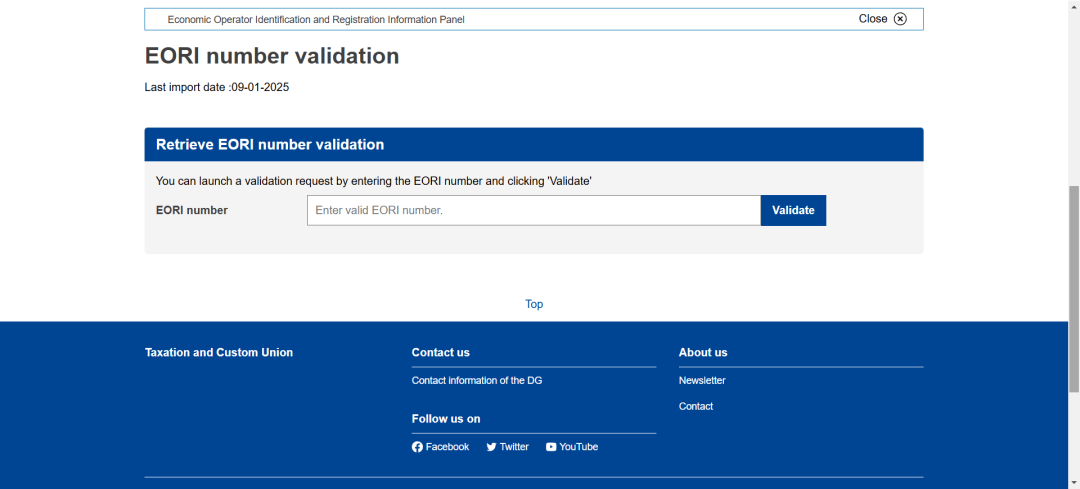Screen dimensions: 1080x489
Task: Open the Newsletter link under About us
Action: coord(702,380)
